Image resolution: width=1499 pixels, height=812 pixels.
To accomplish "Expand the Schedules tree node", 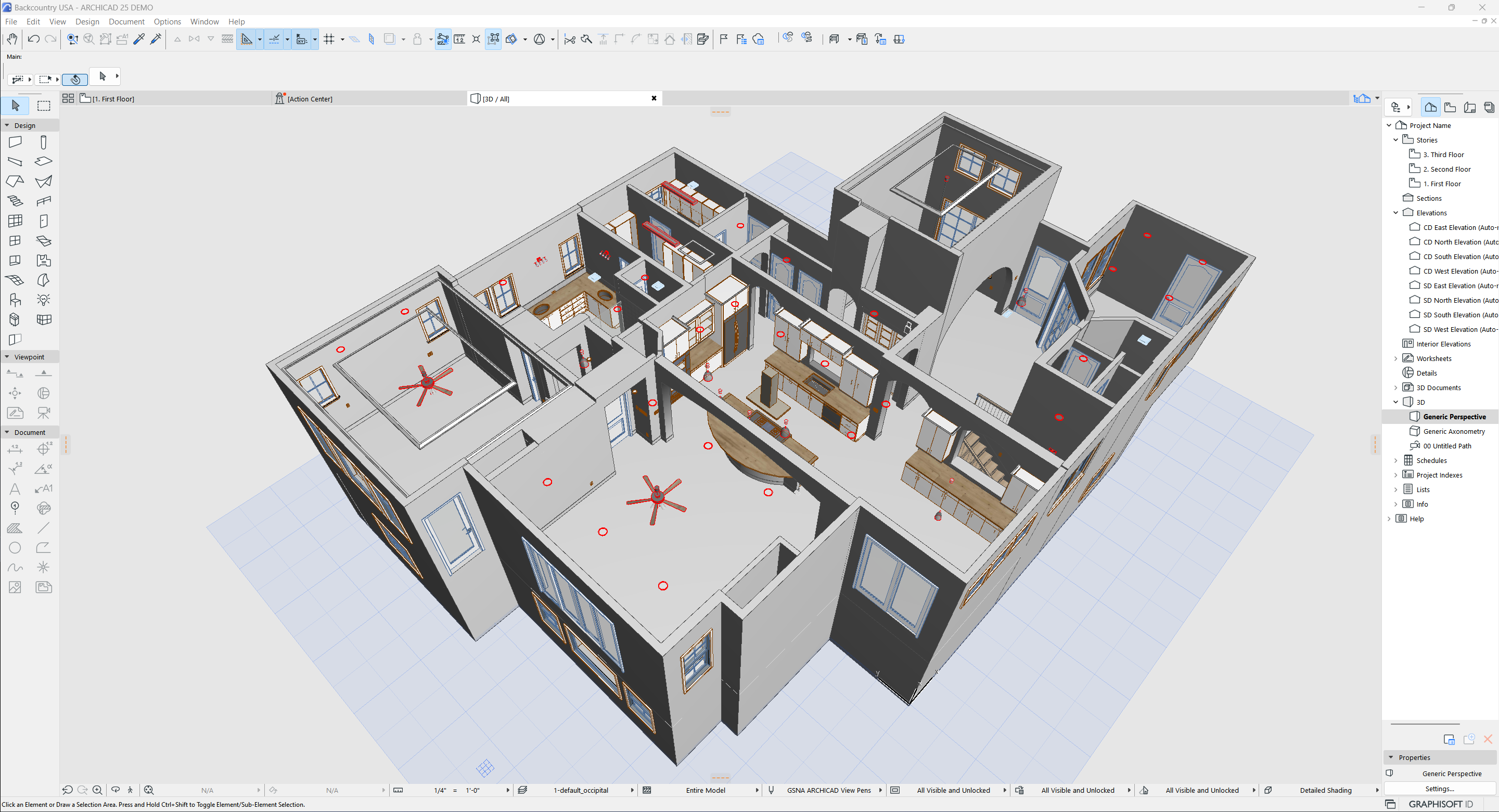I will [x=1395, y=461].
